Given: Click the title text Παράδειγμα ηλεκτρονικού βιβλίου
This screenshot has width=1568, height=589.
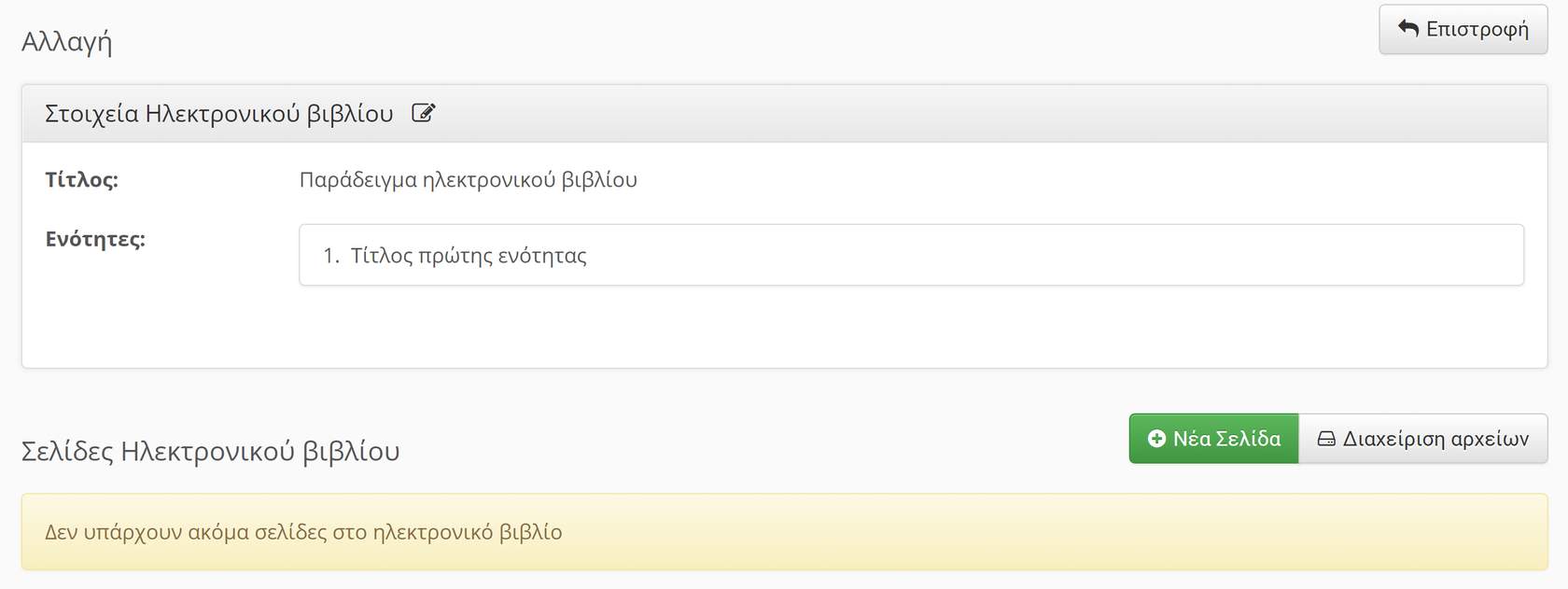Looking at the screenshot, I should click(468, 179).
